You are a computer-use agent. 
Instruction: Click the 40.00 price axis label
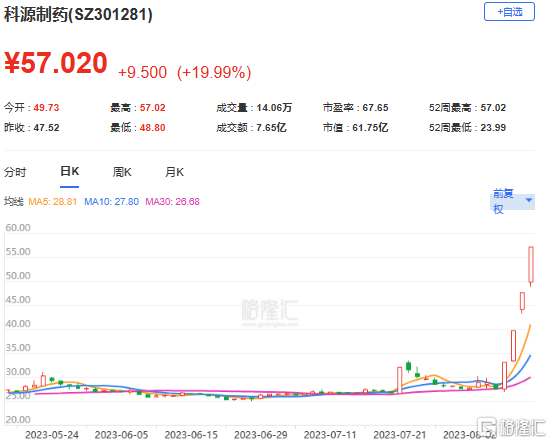click(18, 324)
